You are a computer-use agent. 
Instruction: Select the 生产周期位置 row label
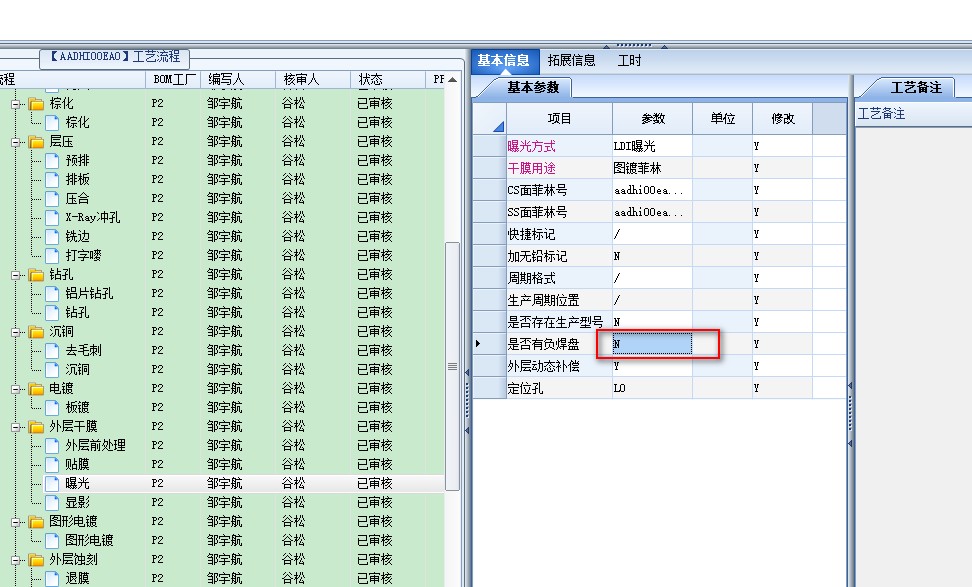click(543, 301)
